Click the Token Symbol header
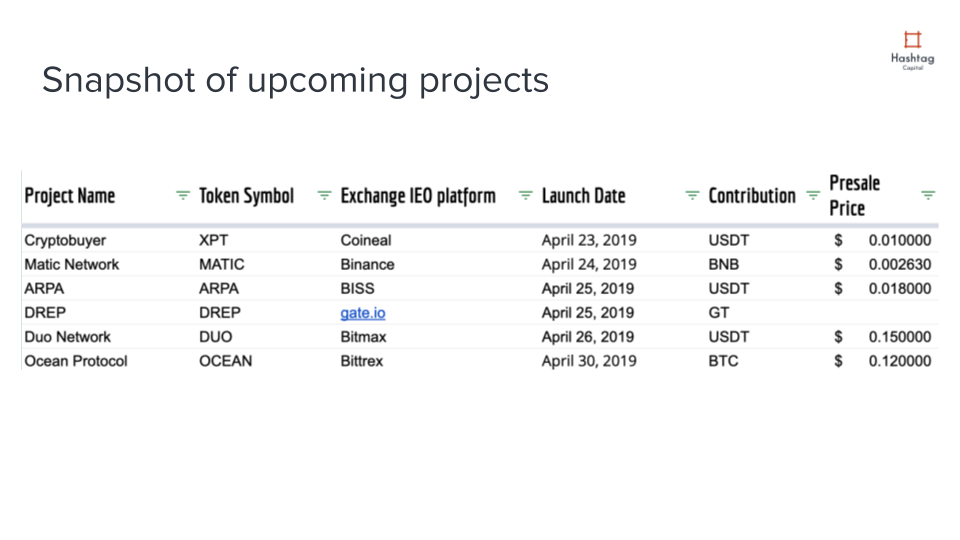The image size is (960, 540). pyautogui.click(x=246, y=196)
